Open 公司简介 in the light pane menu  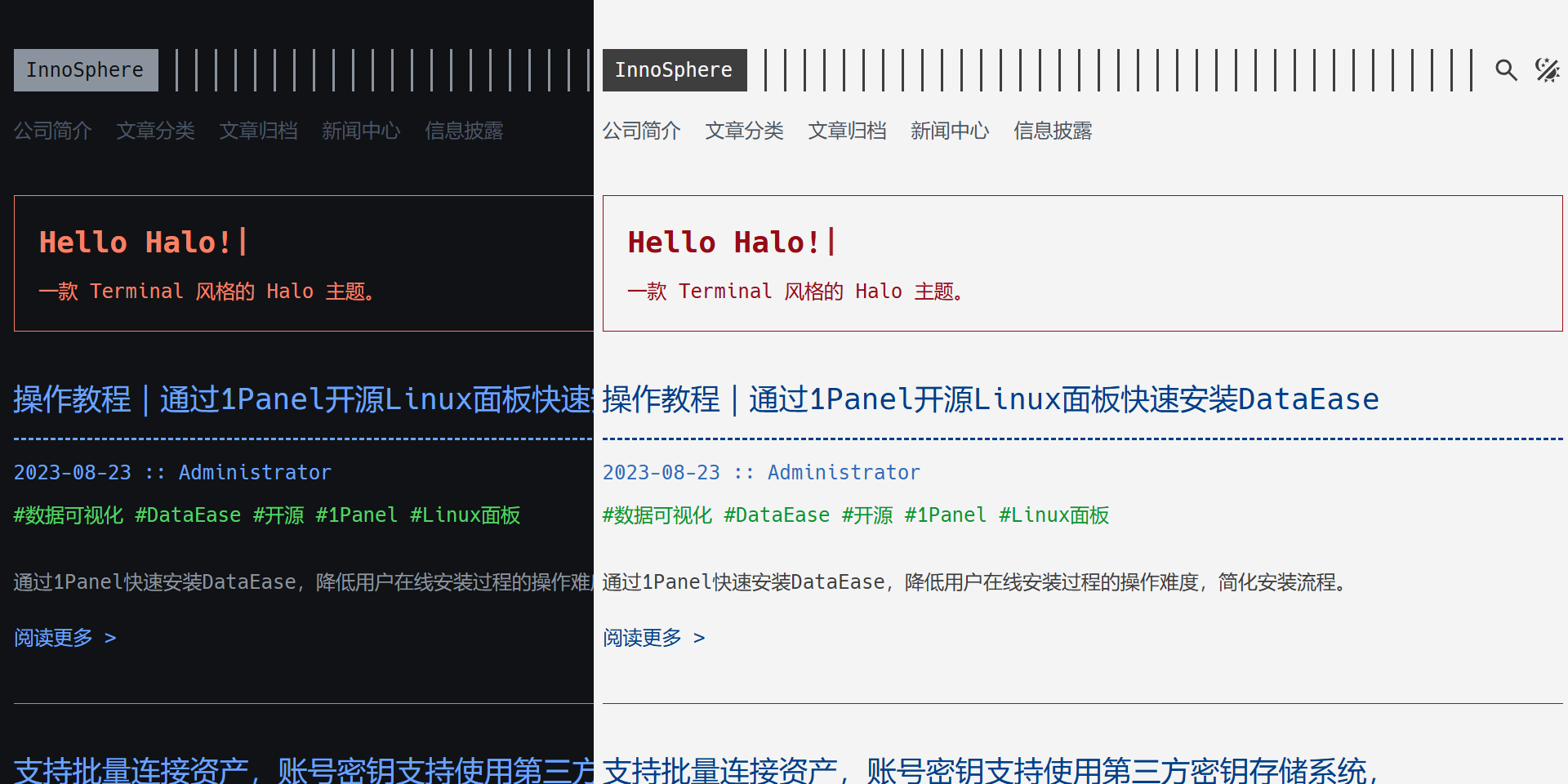click(641, 131)
